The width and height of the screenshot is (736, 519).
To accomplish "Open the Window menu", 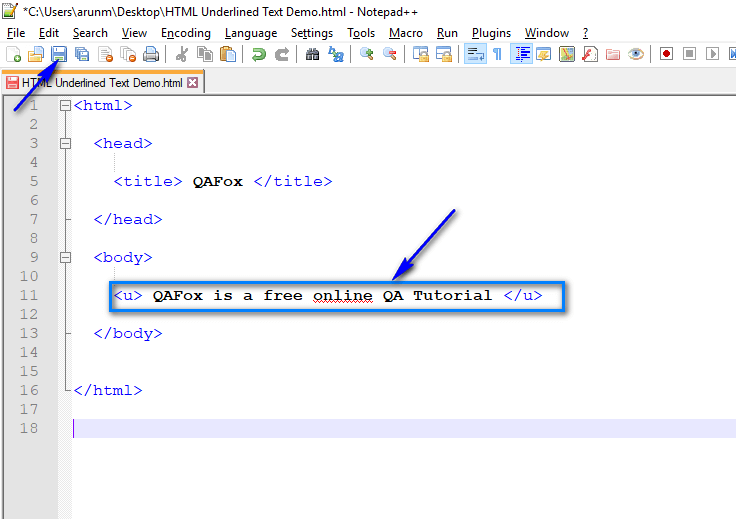I will 547,33.
